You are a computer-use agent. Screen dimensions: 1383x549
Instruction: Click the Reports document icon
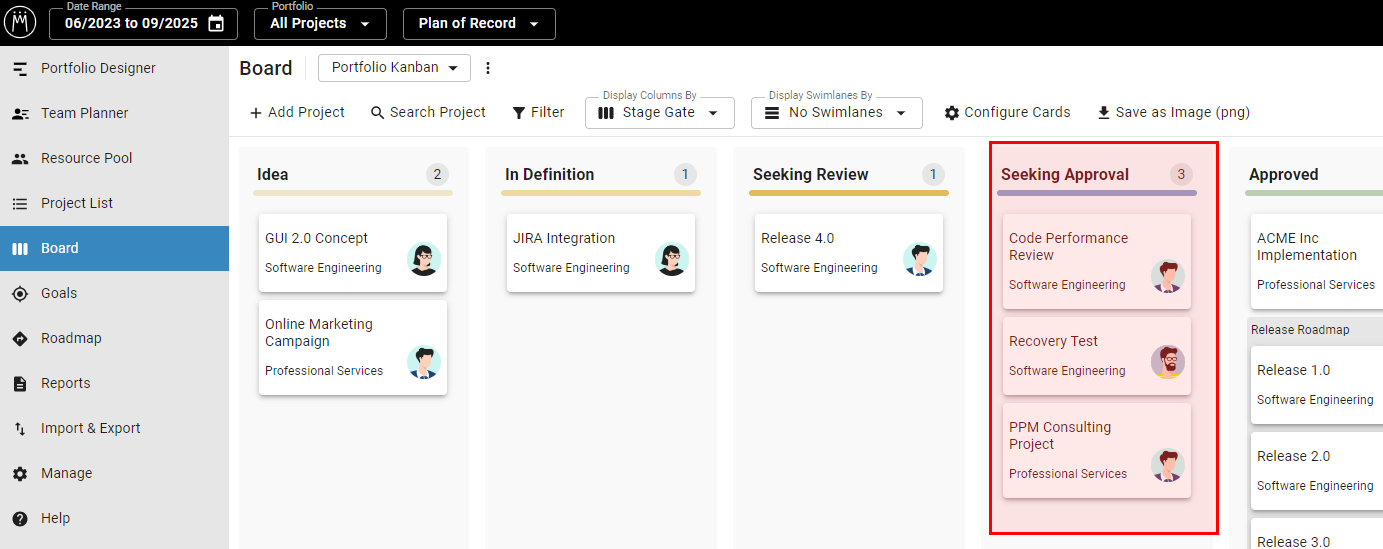tap(20, 384)
